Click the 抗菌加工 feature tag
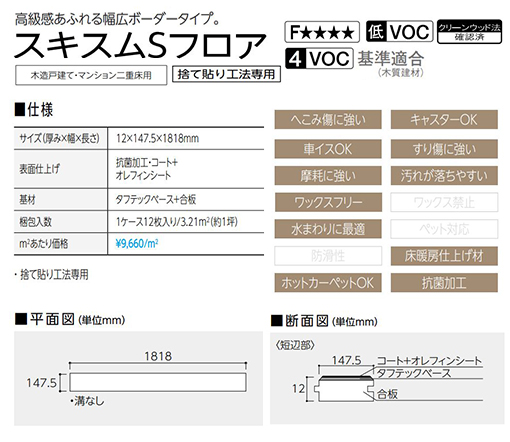The width and height of the screenshot is (510, 442). (x=444, y=283)
